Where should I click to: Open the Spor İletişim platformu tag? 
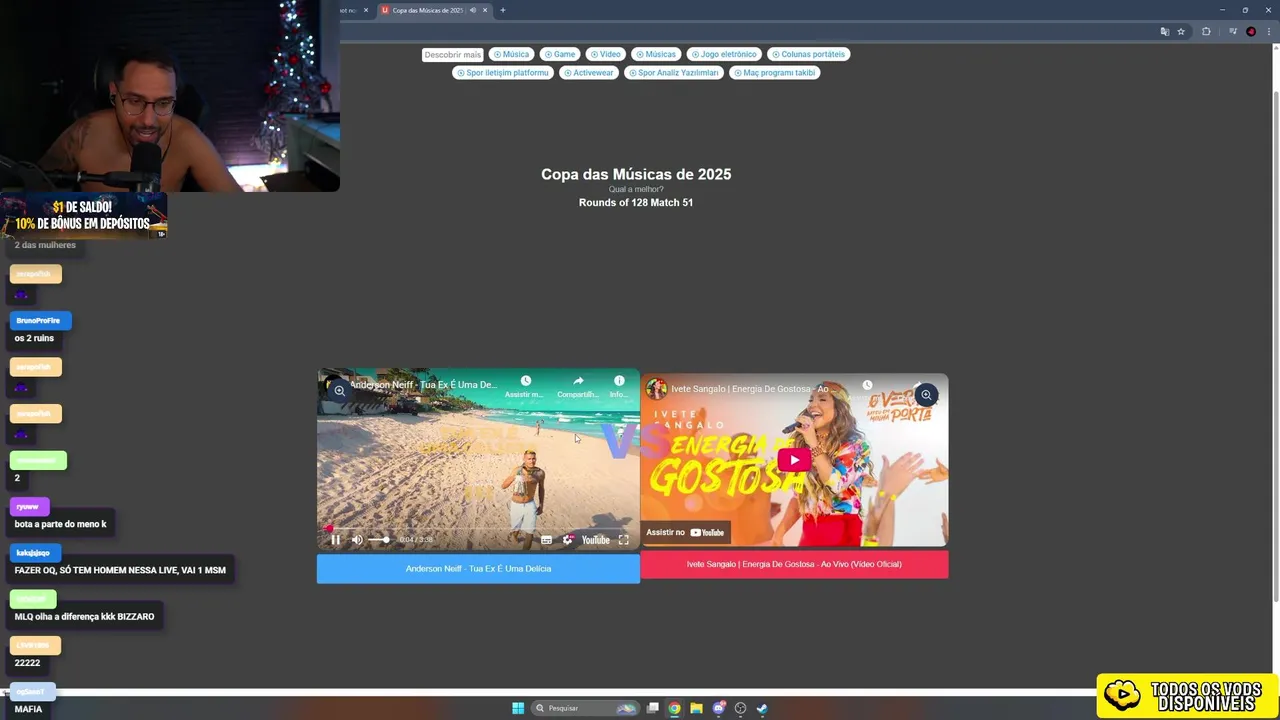tap(503, 73)
